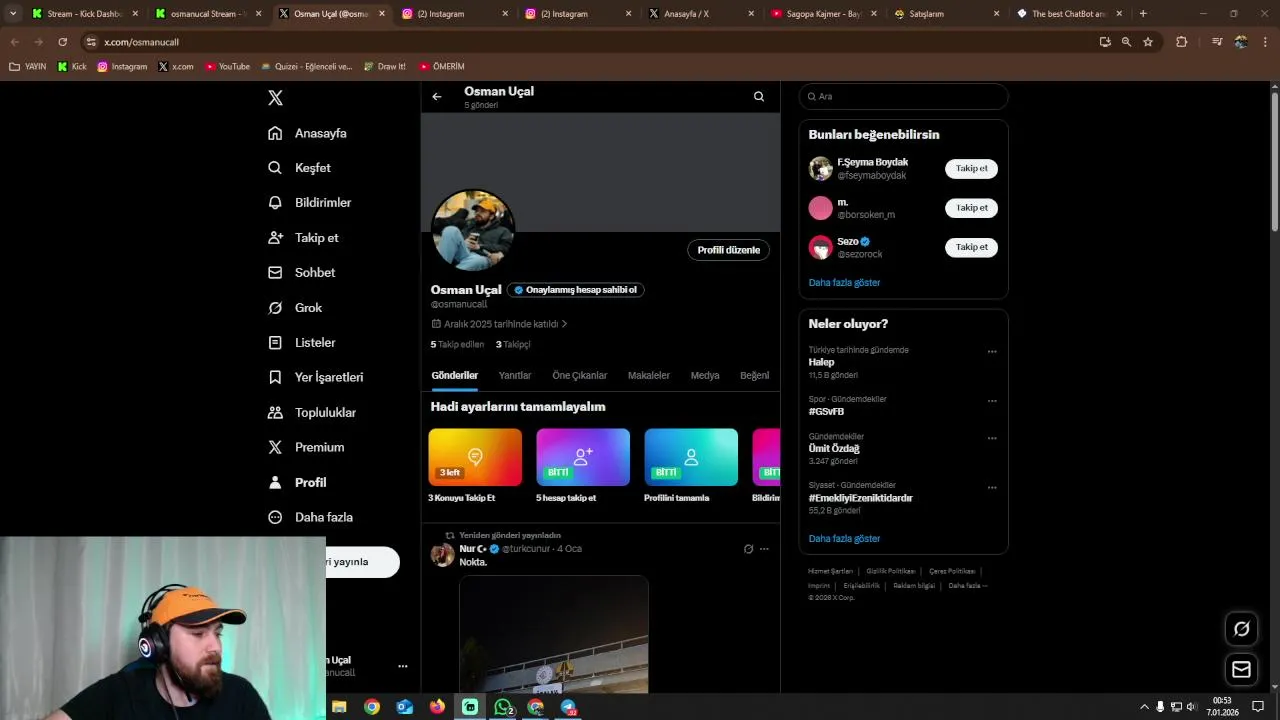
Task: Click profile avatar photo
Action: click(473, 231)
